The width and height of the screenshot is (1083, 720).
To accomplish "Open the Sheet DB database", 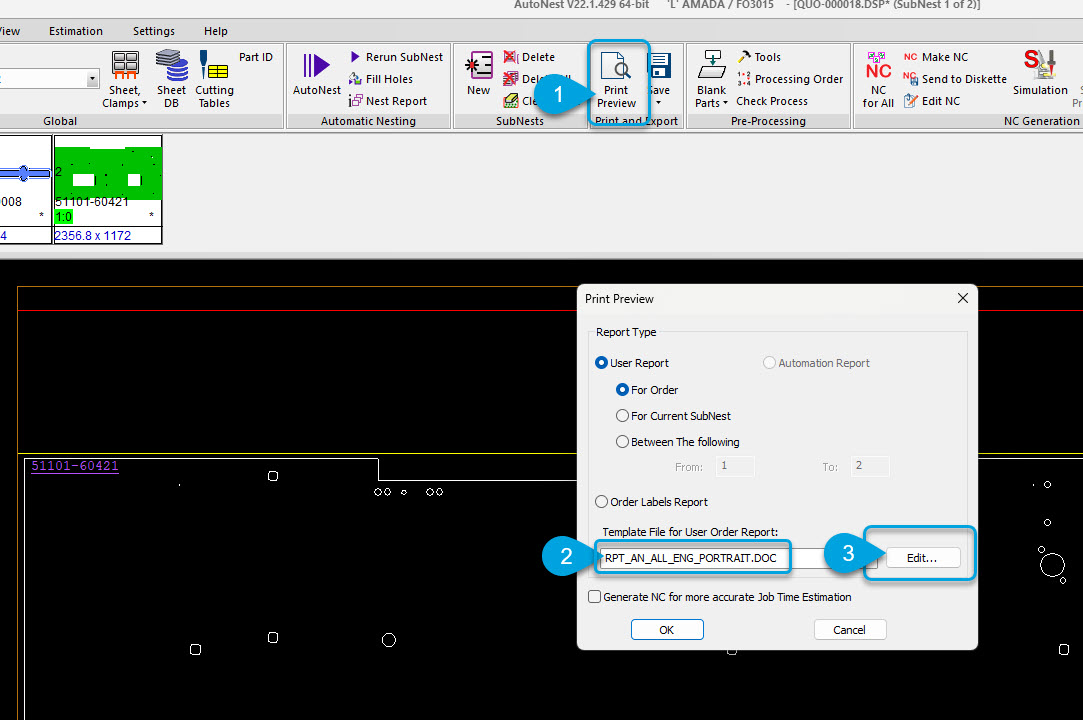I will (171, 79).
